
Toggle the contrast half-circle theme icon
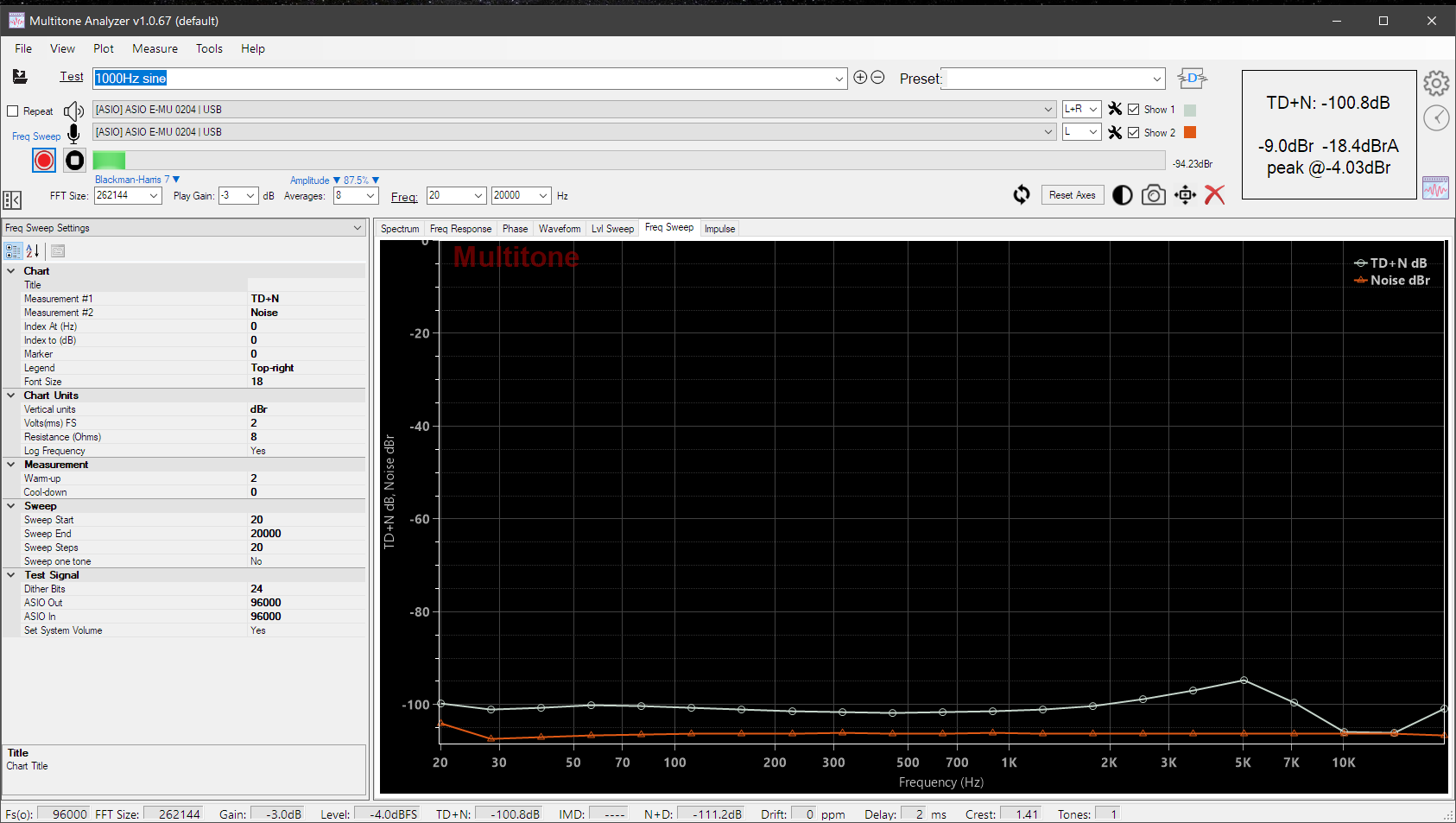pos(1122,195)
